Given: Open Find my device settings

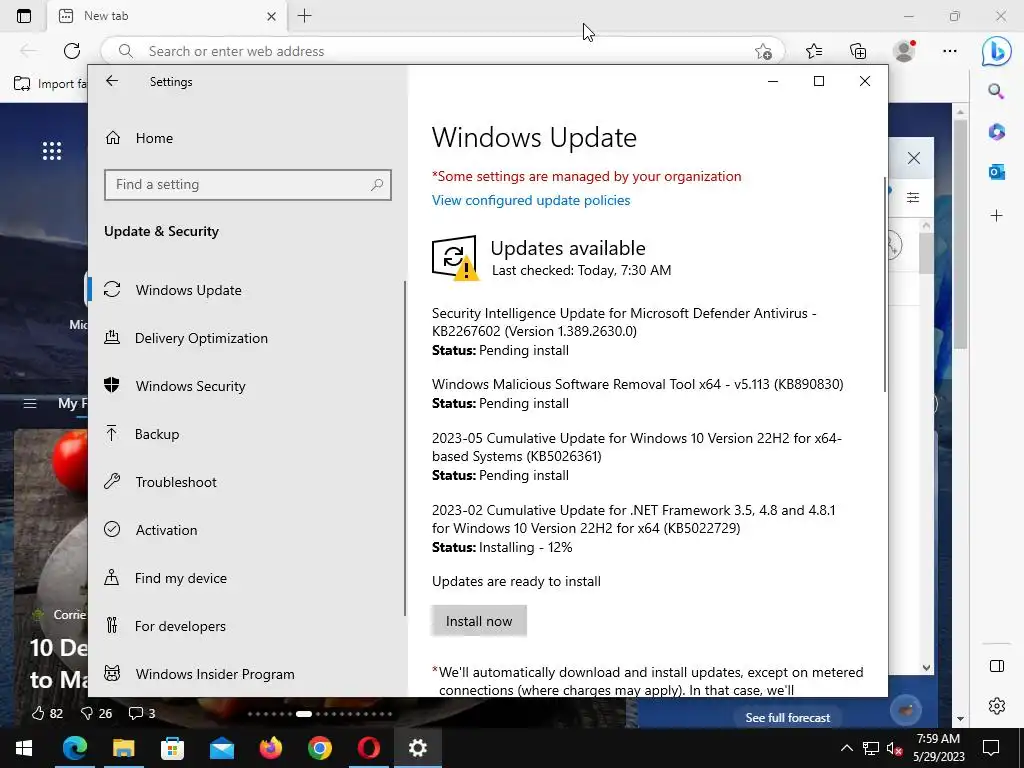Looking at the screenshot, I should click(180, 578).
